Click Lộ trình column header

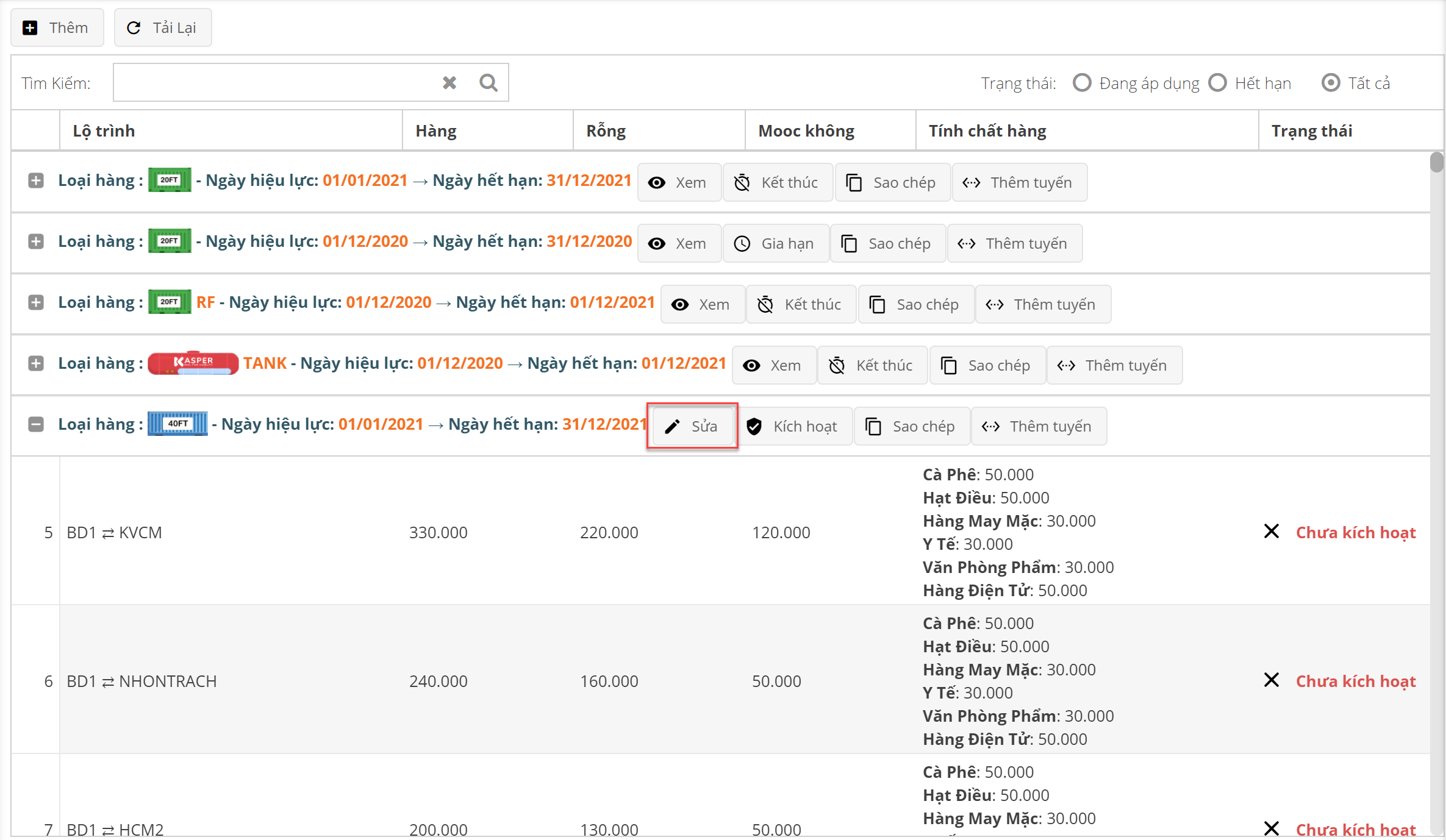[x=104, y=130]
